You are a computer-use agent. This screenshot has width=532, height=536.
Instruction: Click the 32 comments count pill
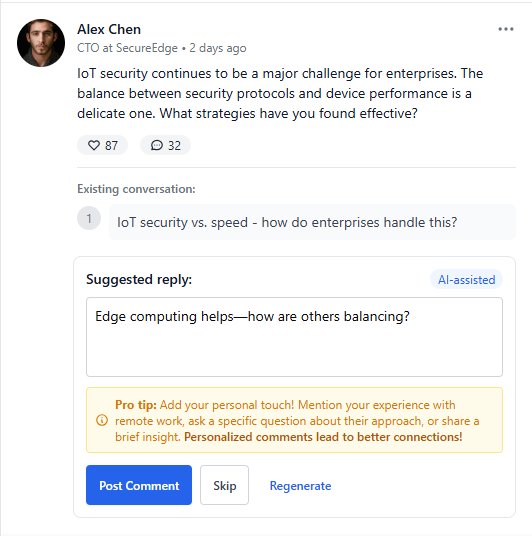click(165, 145)
